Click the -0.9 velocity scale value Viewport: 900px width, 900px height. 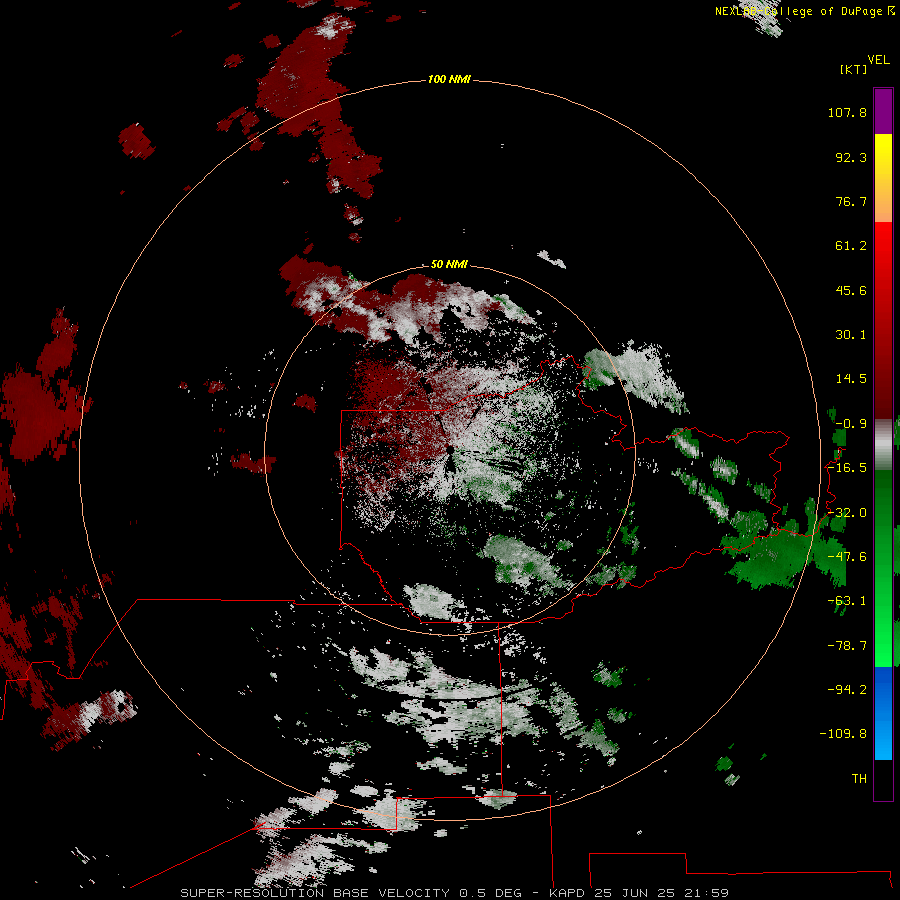[x=851, y=424]
